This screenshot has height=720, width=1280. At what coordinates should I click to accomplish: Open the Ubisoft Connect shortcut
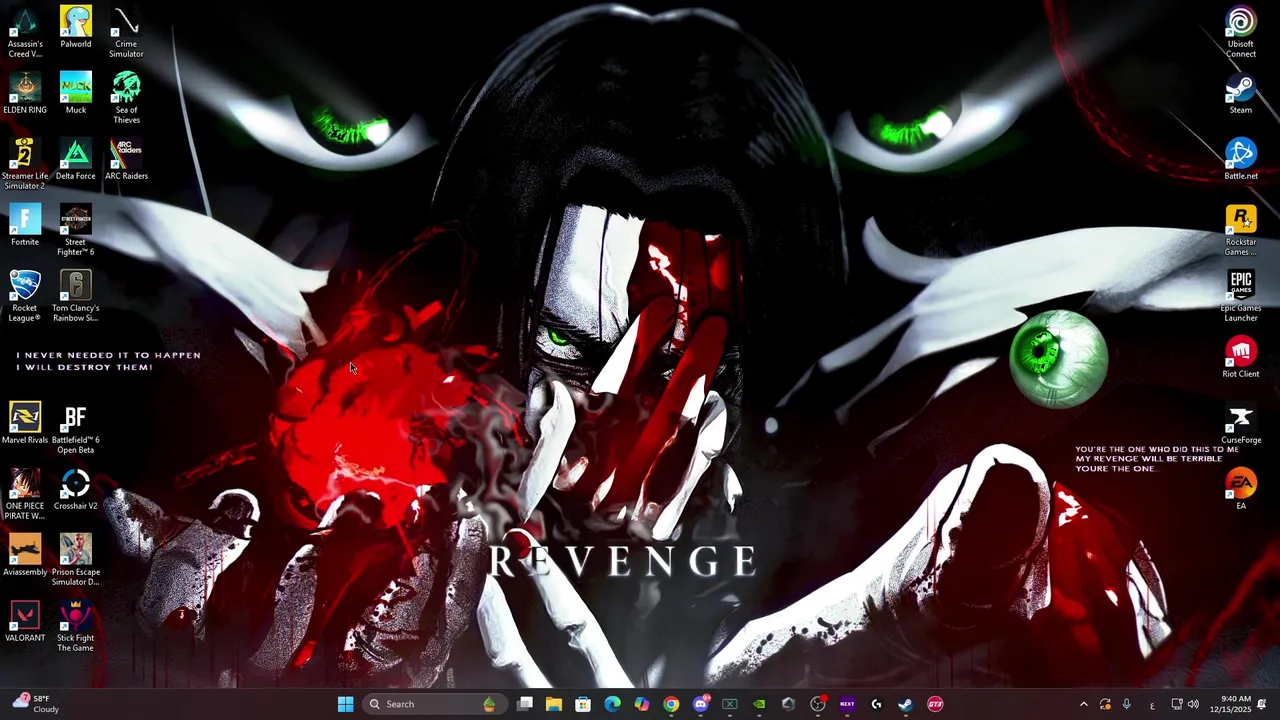coord(1241,32)
